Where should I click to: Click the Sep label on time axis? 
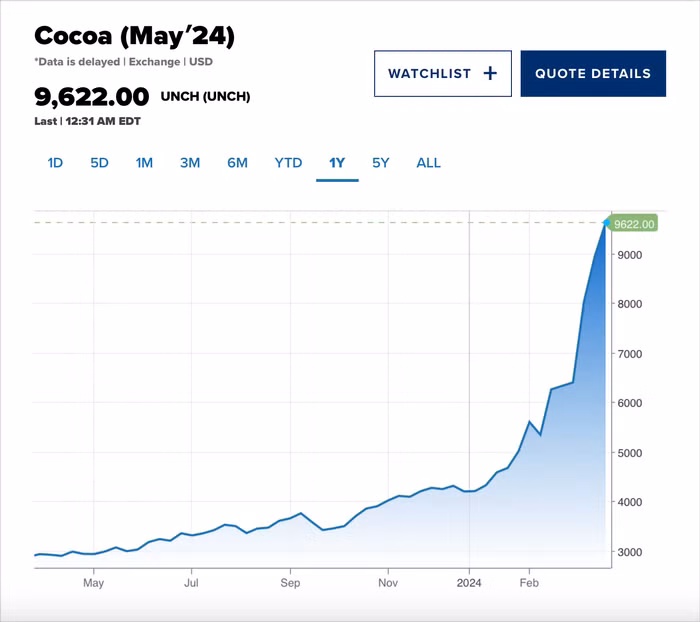click(290, 582)
